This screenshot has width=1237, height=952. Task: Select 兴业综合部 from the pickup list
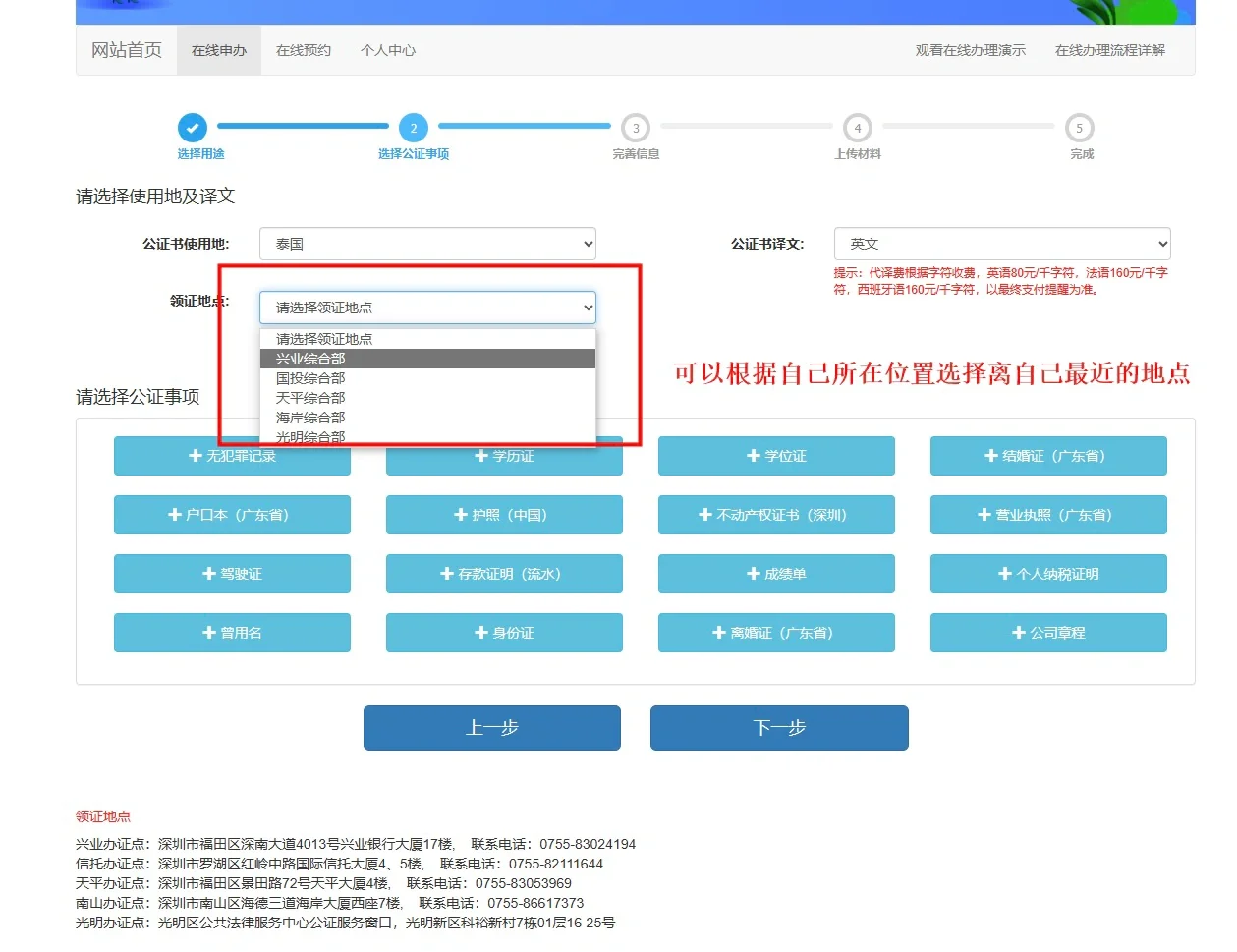pos(310,359)
